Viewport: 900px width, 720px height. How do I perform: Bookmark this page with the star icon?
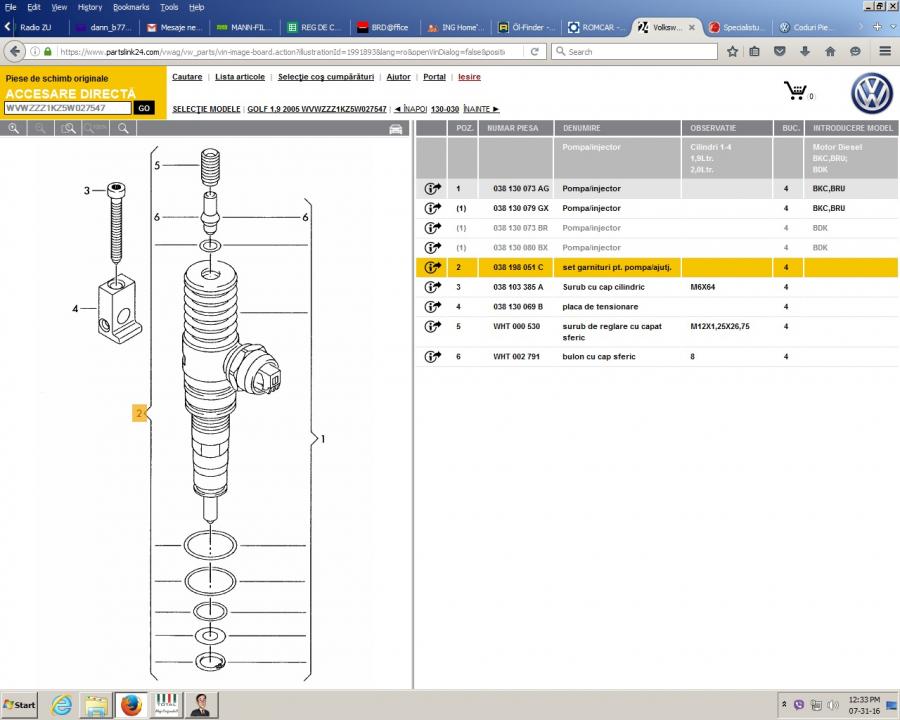pos(732,51)
